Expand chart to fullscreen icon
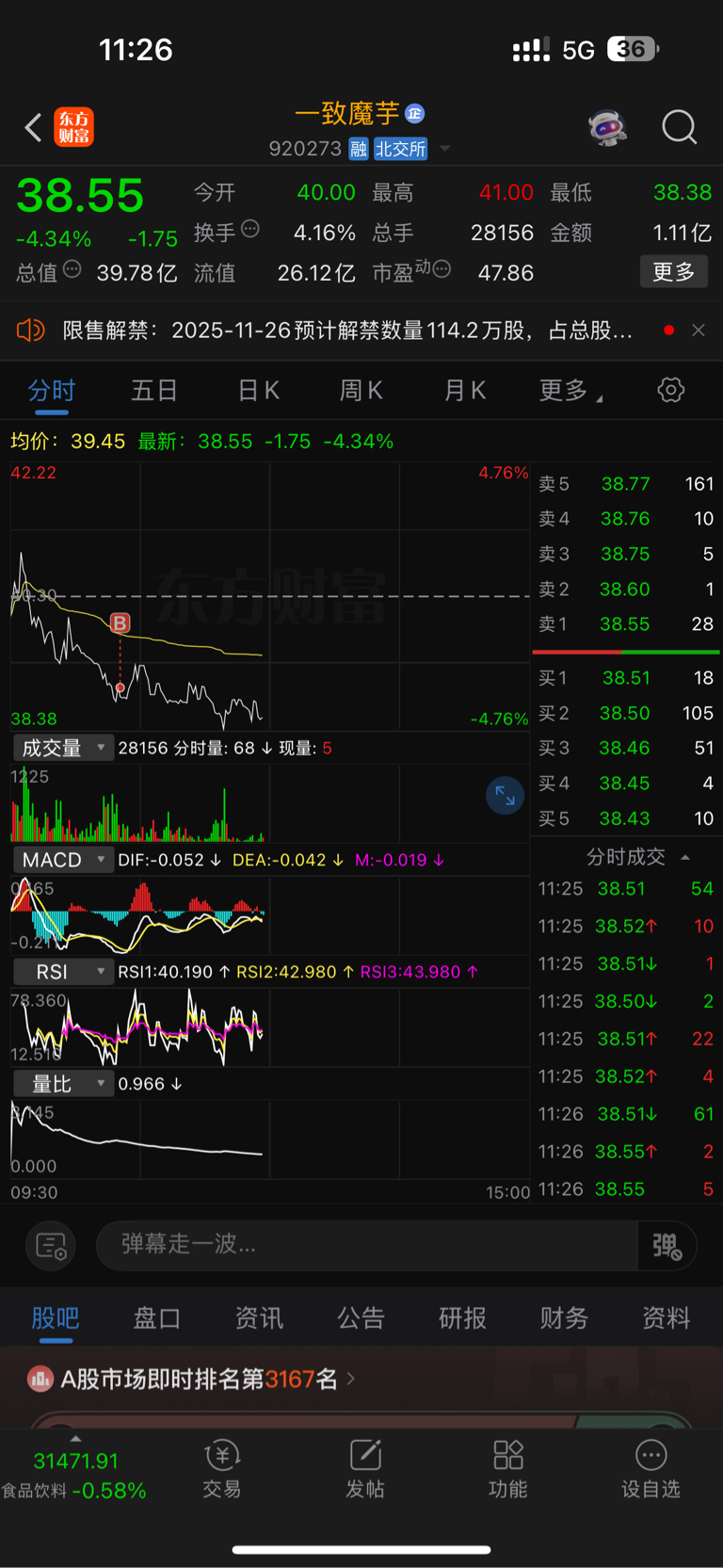The image size is (723, 1568). (x=505, y=796)
